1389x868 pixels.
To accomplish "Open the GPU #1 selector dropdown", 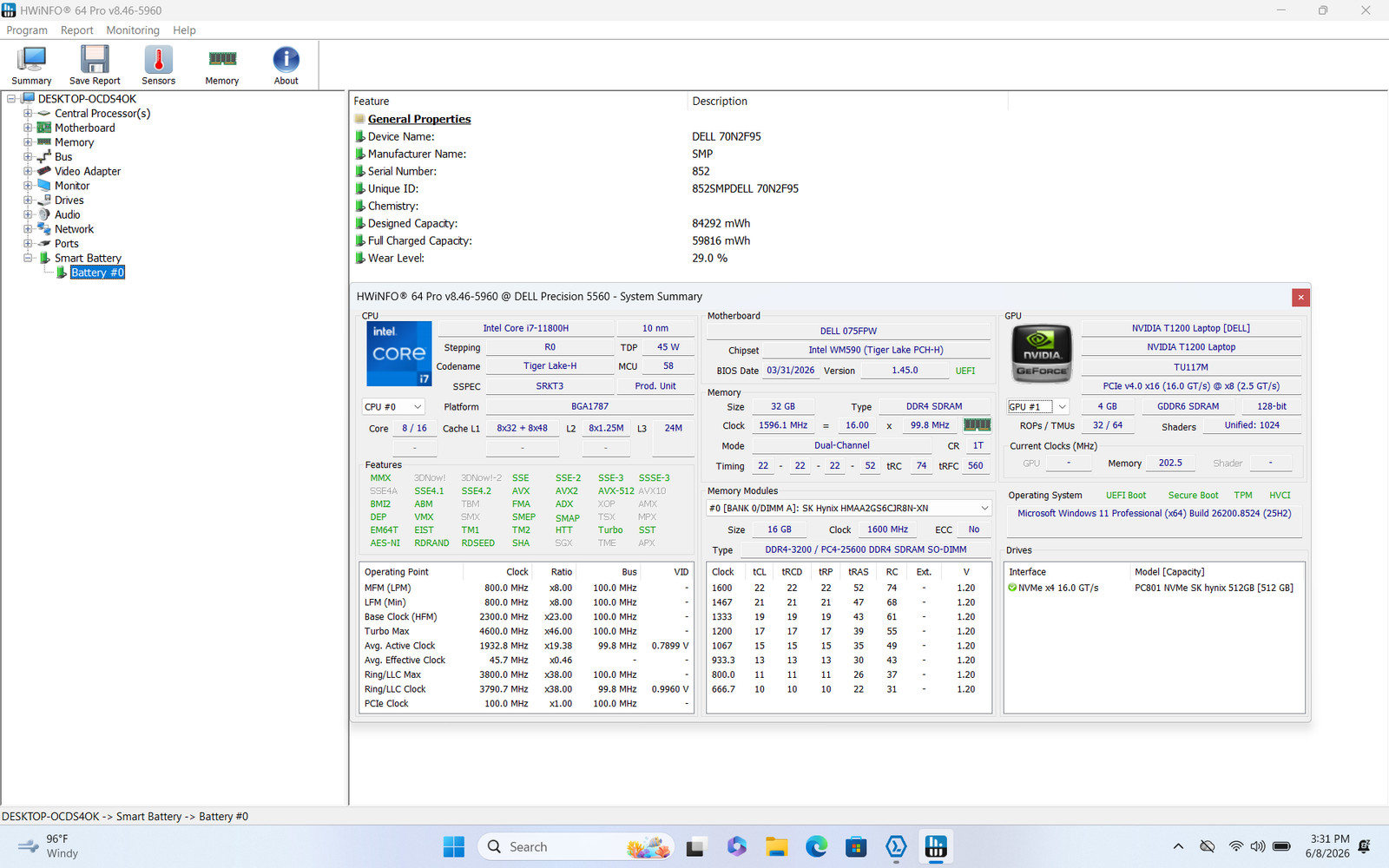I will pyautogui.click(x=1037, y=406).
